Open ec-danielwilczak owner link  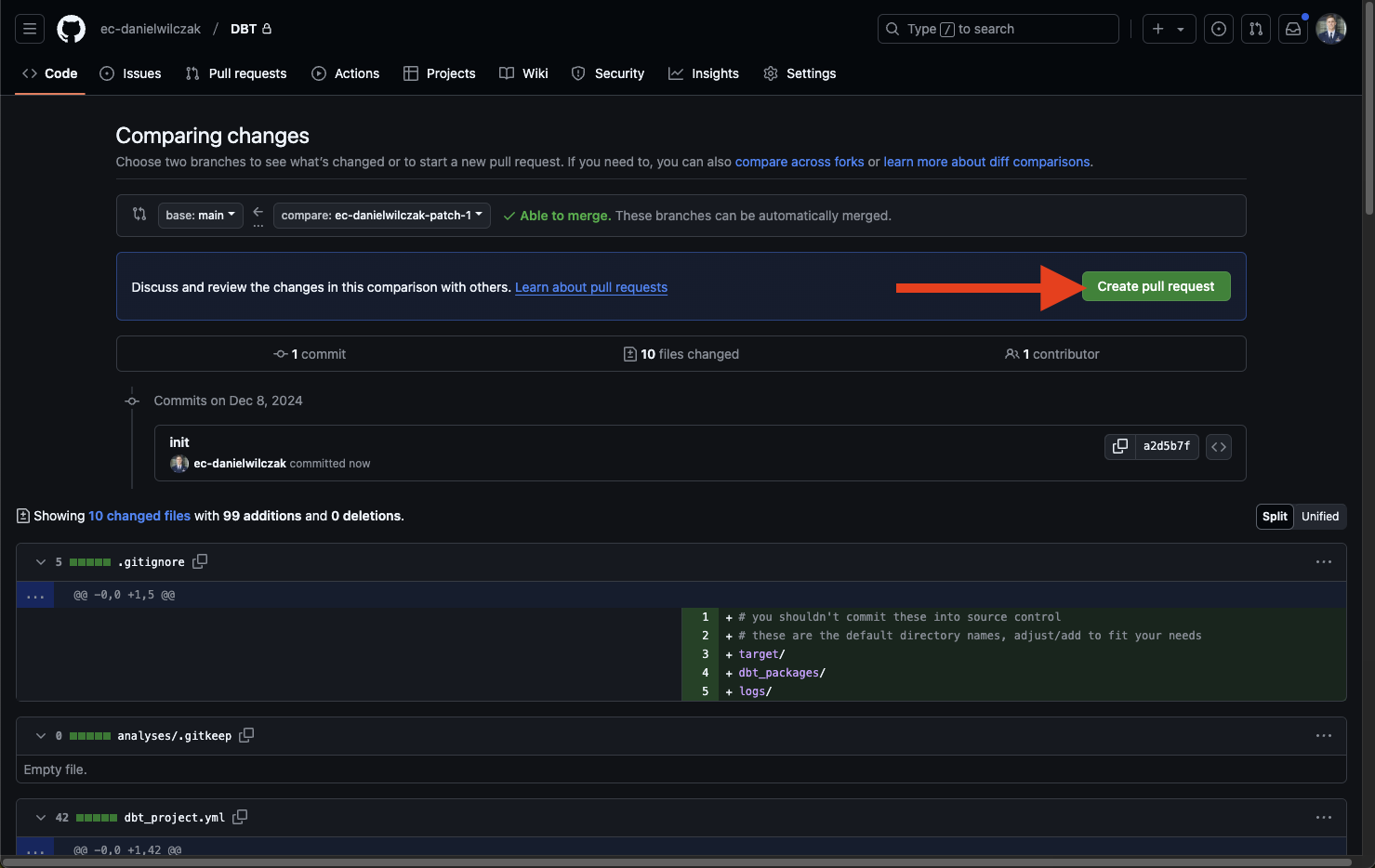pos(151,29)
